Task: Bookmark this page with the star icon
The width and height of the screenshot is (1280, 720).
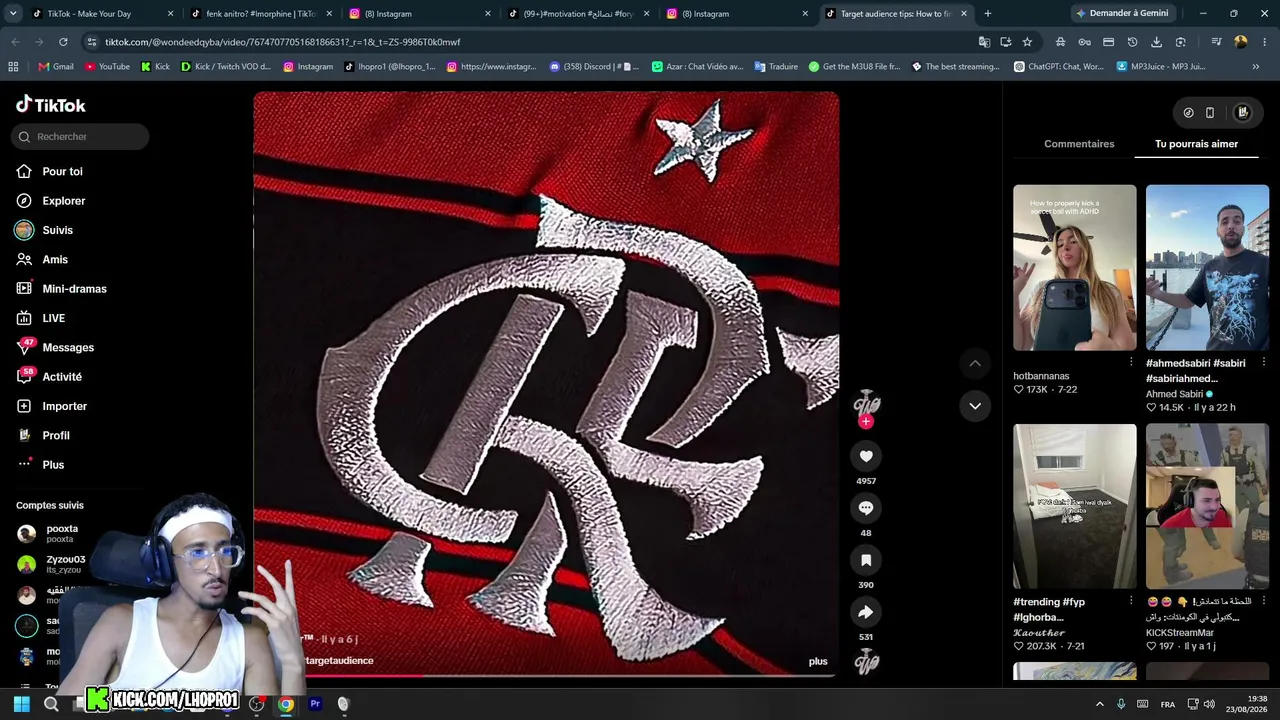Action: pyautogui.click(x=1027, y=42)
